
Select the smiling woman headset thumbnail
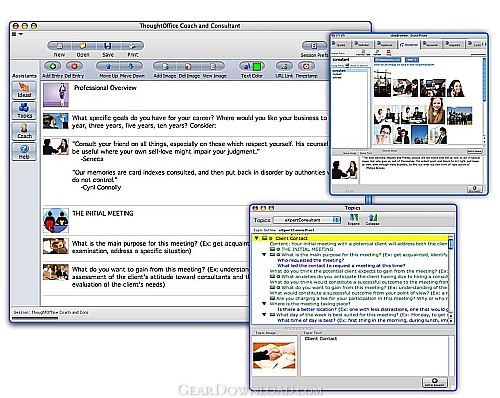[x=456, y=88]
